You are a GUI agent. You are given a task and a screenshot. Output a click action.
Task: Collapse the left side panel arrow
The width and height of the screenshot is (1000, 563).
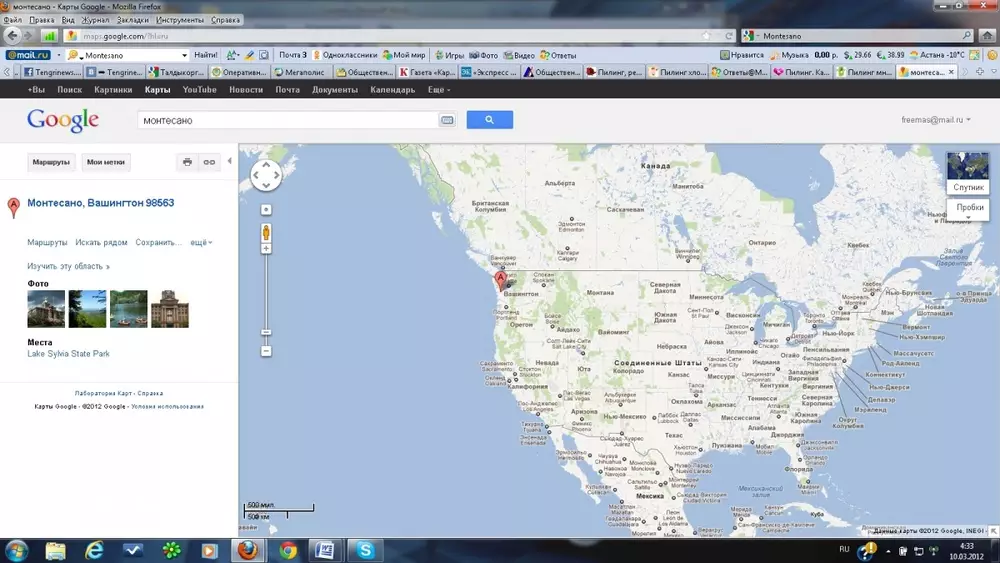[x=230, y=162]
